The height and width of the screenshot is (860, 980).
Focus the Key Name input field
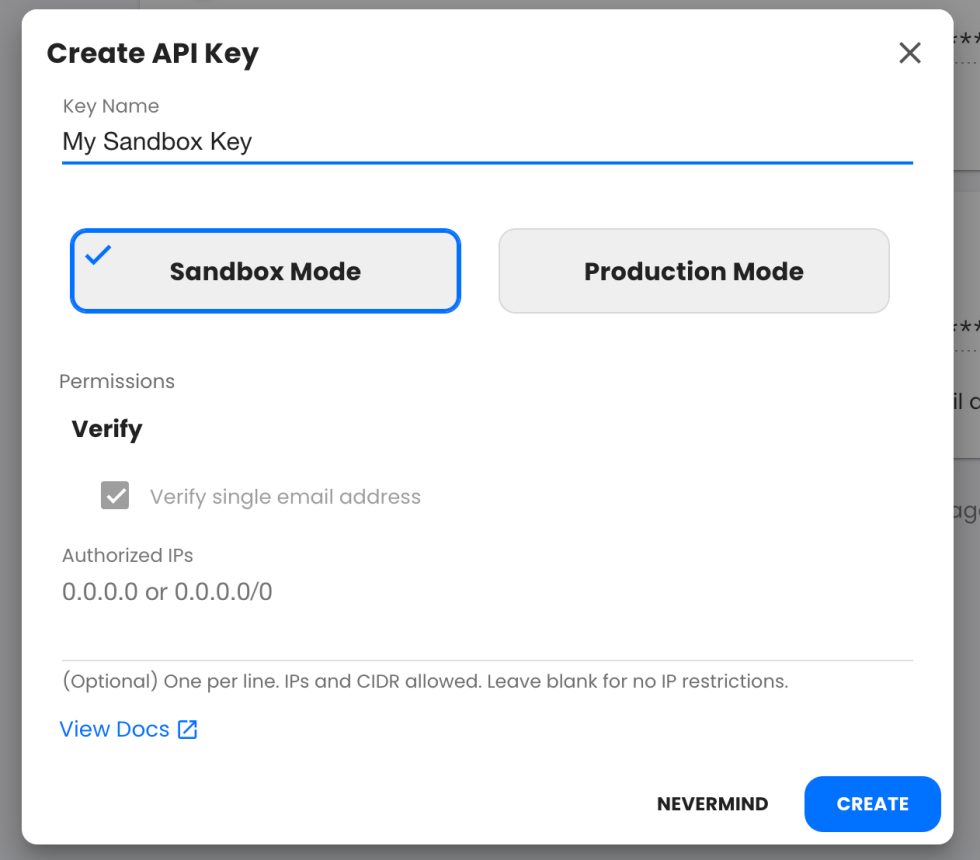click(x=486, y=142)
